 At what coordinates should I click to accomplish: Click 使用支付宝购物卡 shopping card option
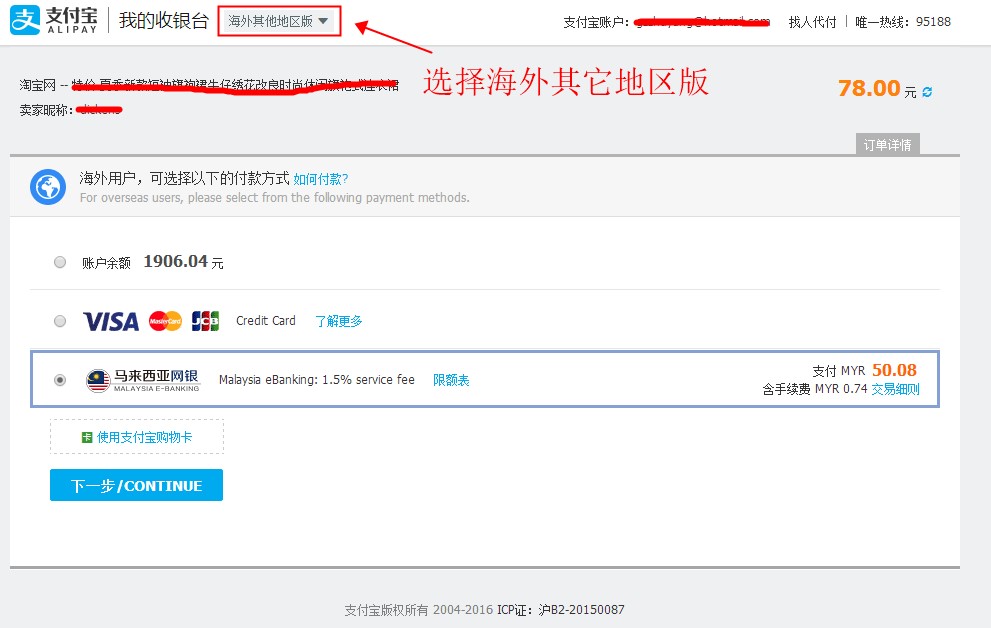coord(137,437)
